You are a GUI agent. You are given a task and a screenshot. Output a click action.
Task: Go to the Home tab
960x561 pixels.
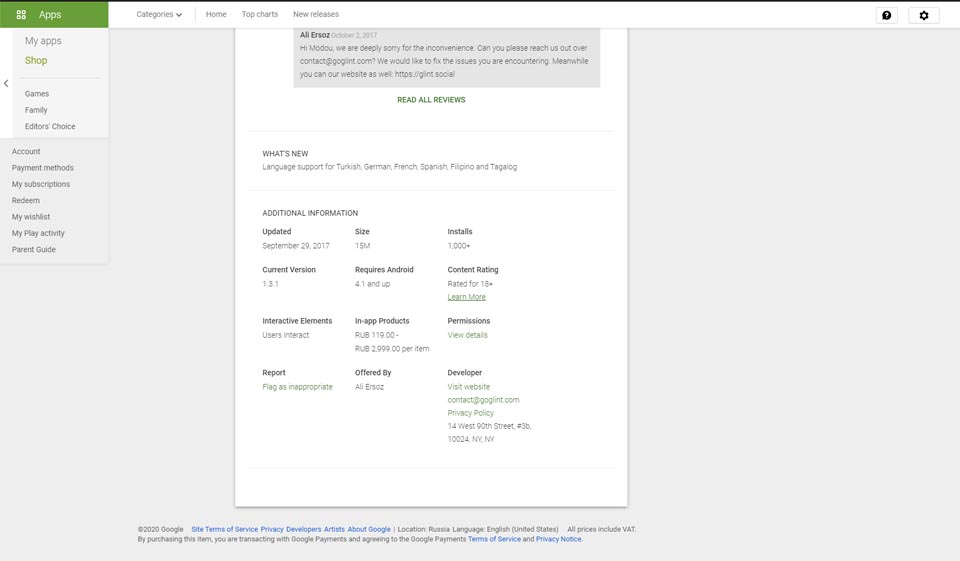pyautogui.click(x=216, y=15)
